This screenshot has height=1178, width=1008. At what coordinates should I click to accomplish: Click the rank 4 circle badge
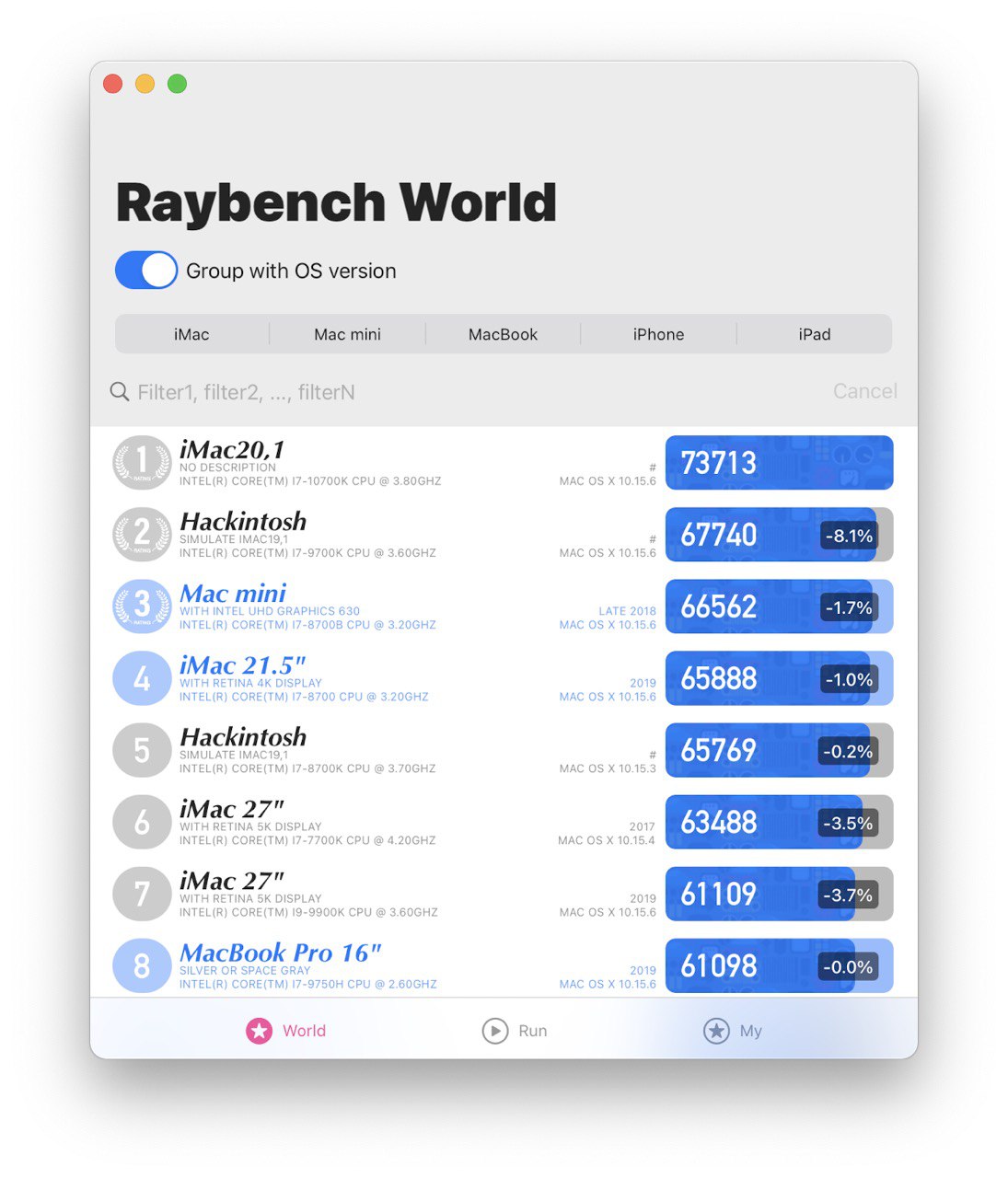click(x=142, y=678)
